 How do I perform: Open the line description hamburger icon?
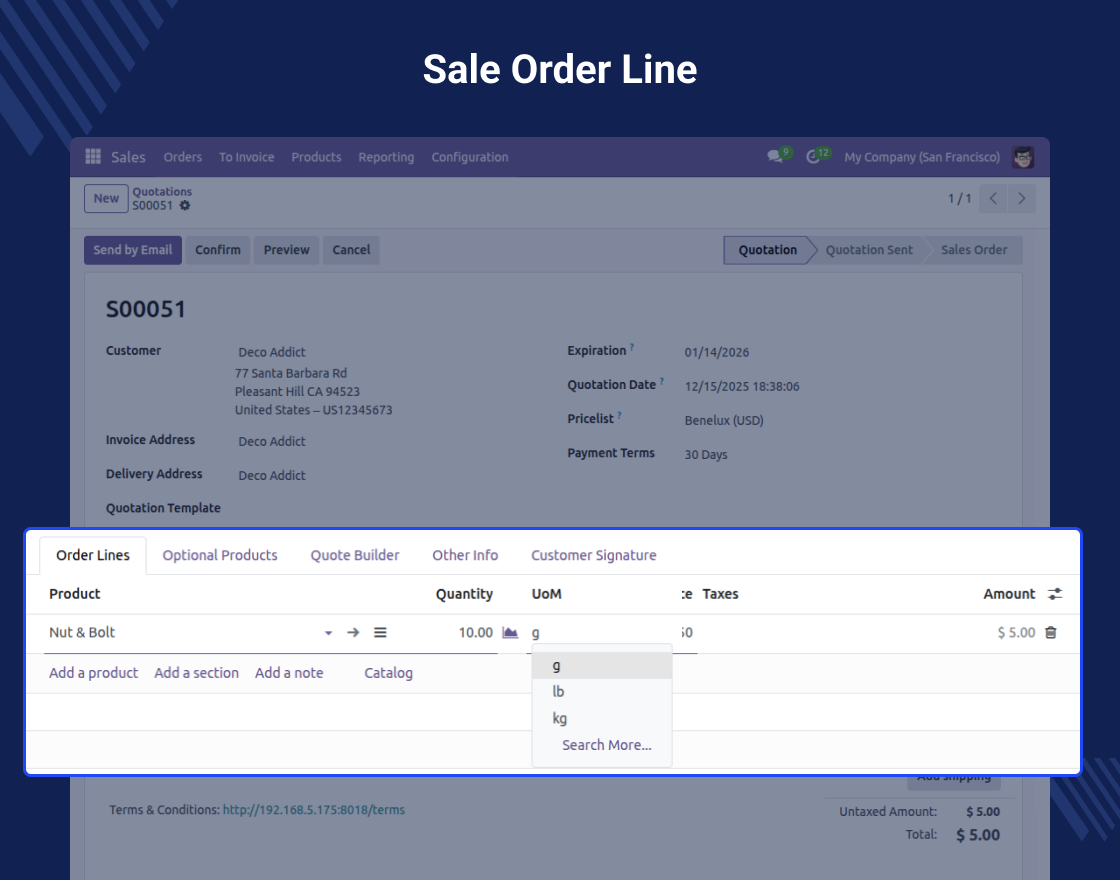[x=380, y=632]
